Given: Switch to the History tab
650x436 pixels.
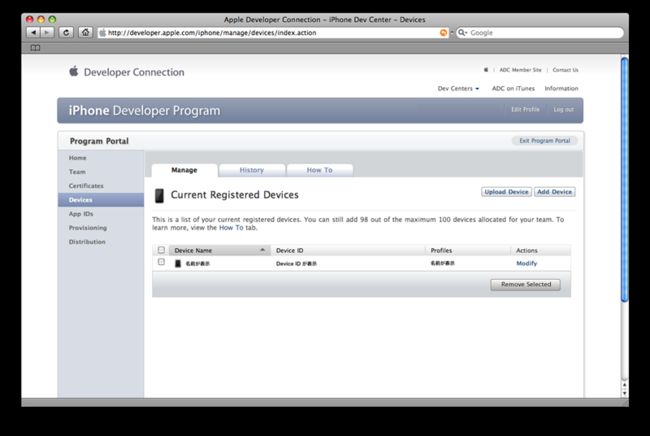Looking at the screenshot, I should (x=252, y=170).
